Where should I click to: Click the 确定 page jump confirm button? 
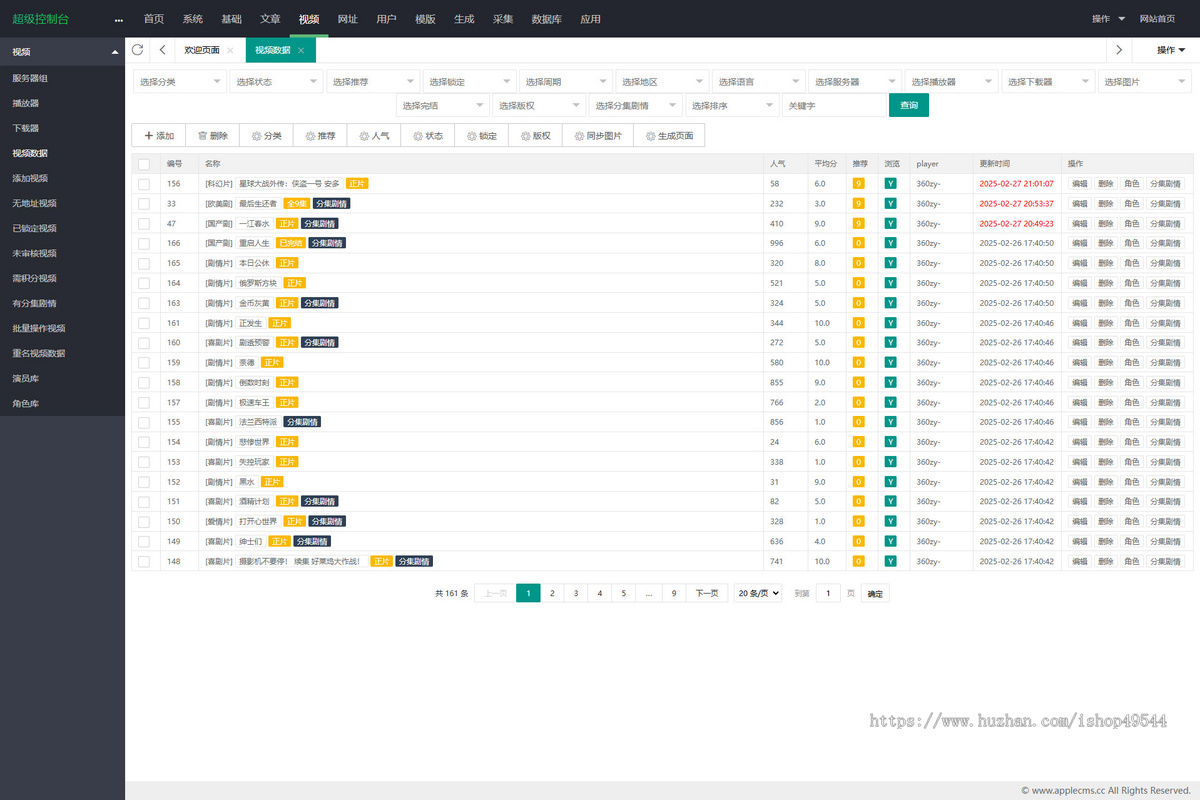(875, 594)
